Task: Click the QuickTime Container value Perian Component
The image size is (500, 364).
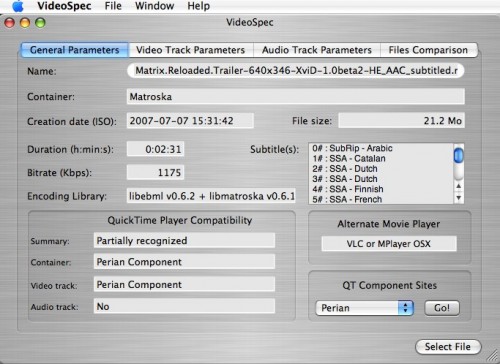Action: 184,262
